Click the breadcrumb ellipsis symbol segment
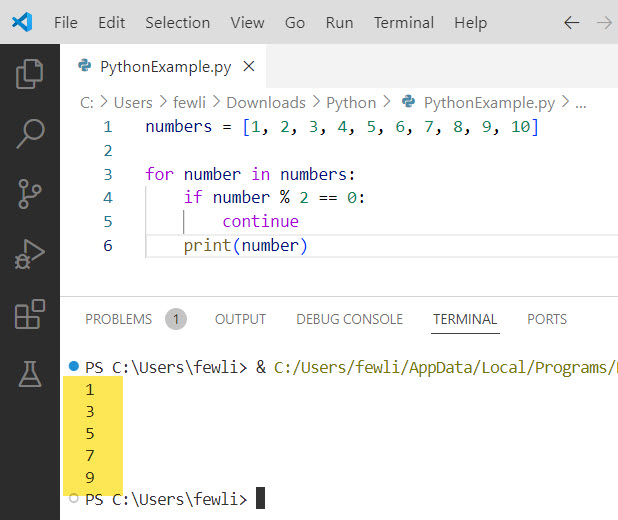 coord(581,105)
